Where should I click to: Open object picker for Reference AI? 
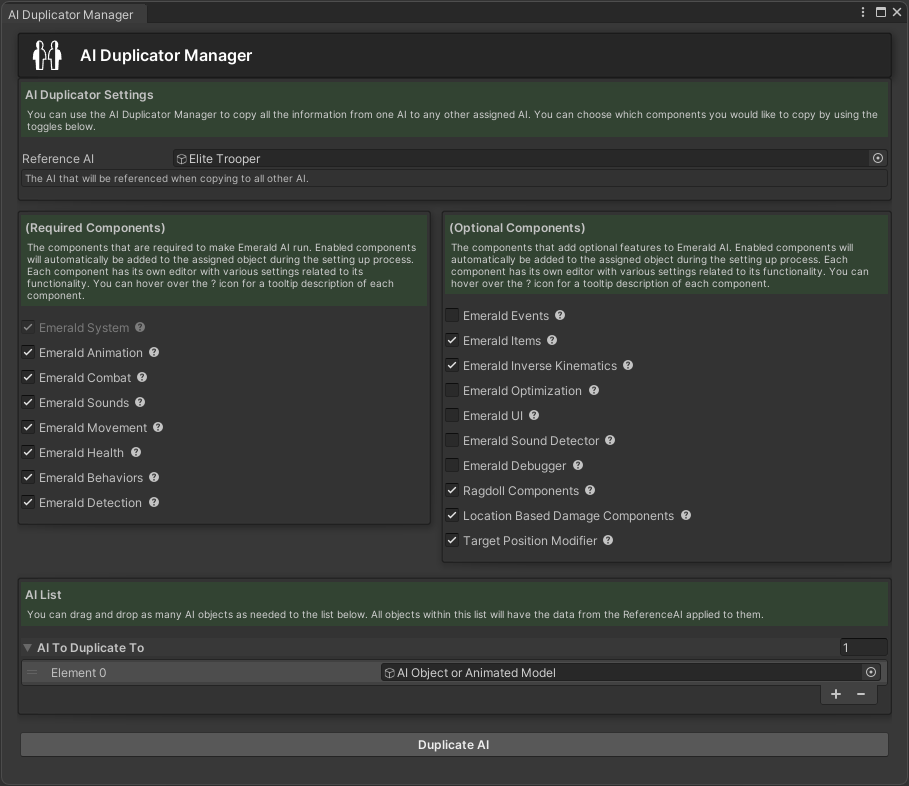click(878, 158)
